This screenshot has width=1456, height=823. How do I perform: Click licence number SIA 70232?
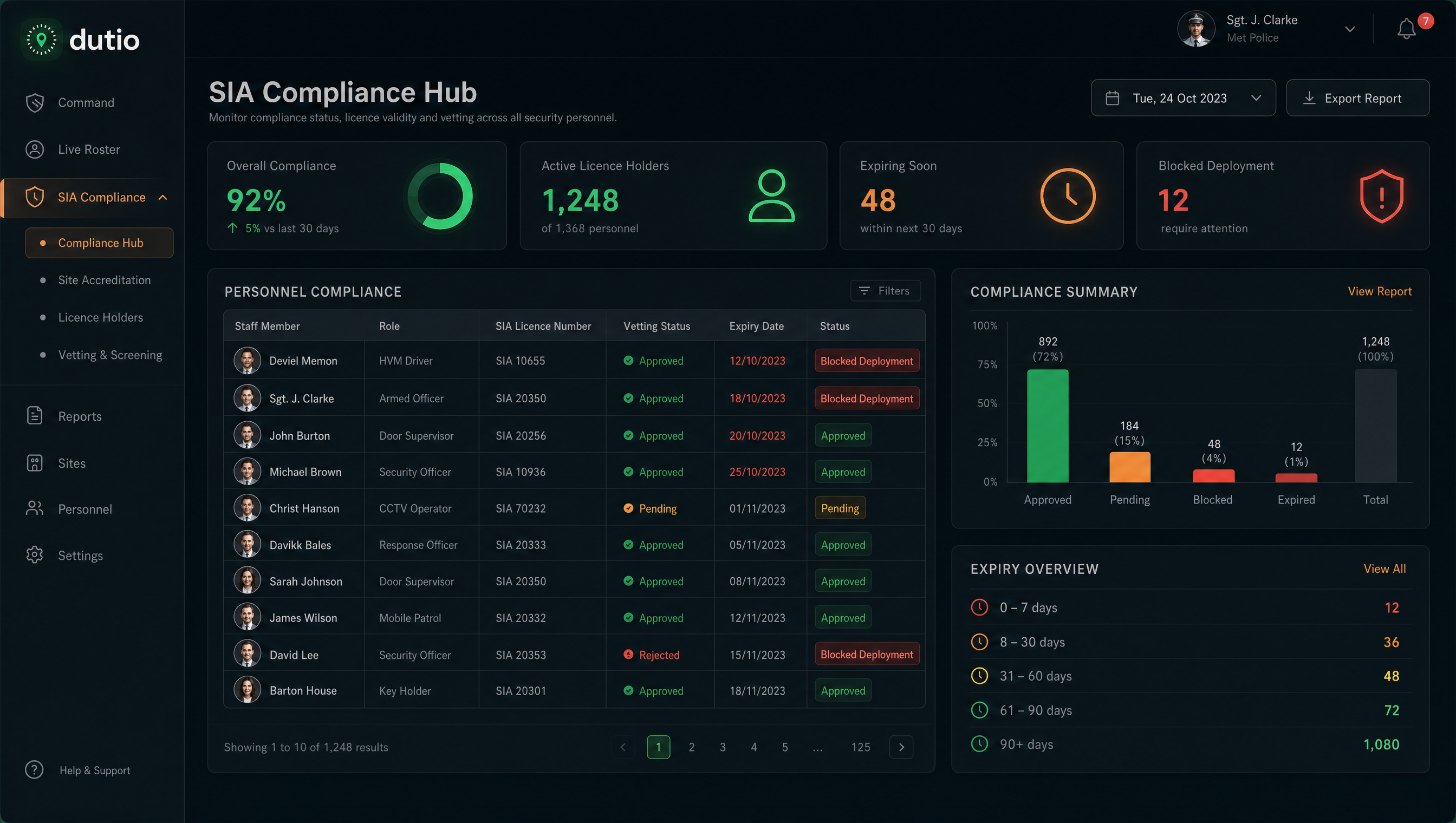520,508
